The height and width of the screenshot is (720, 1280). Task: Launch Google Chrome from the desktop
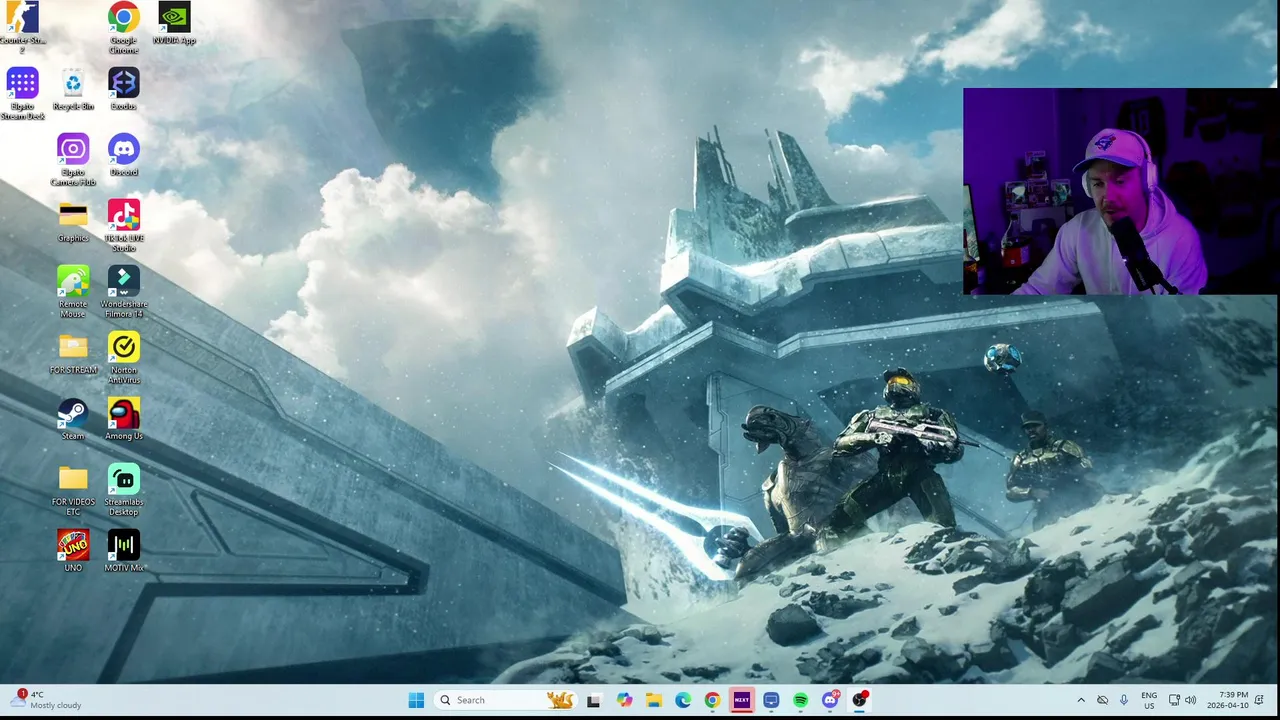pyautogui.click(x=123, y=27)
